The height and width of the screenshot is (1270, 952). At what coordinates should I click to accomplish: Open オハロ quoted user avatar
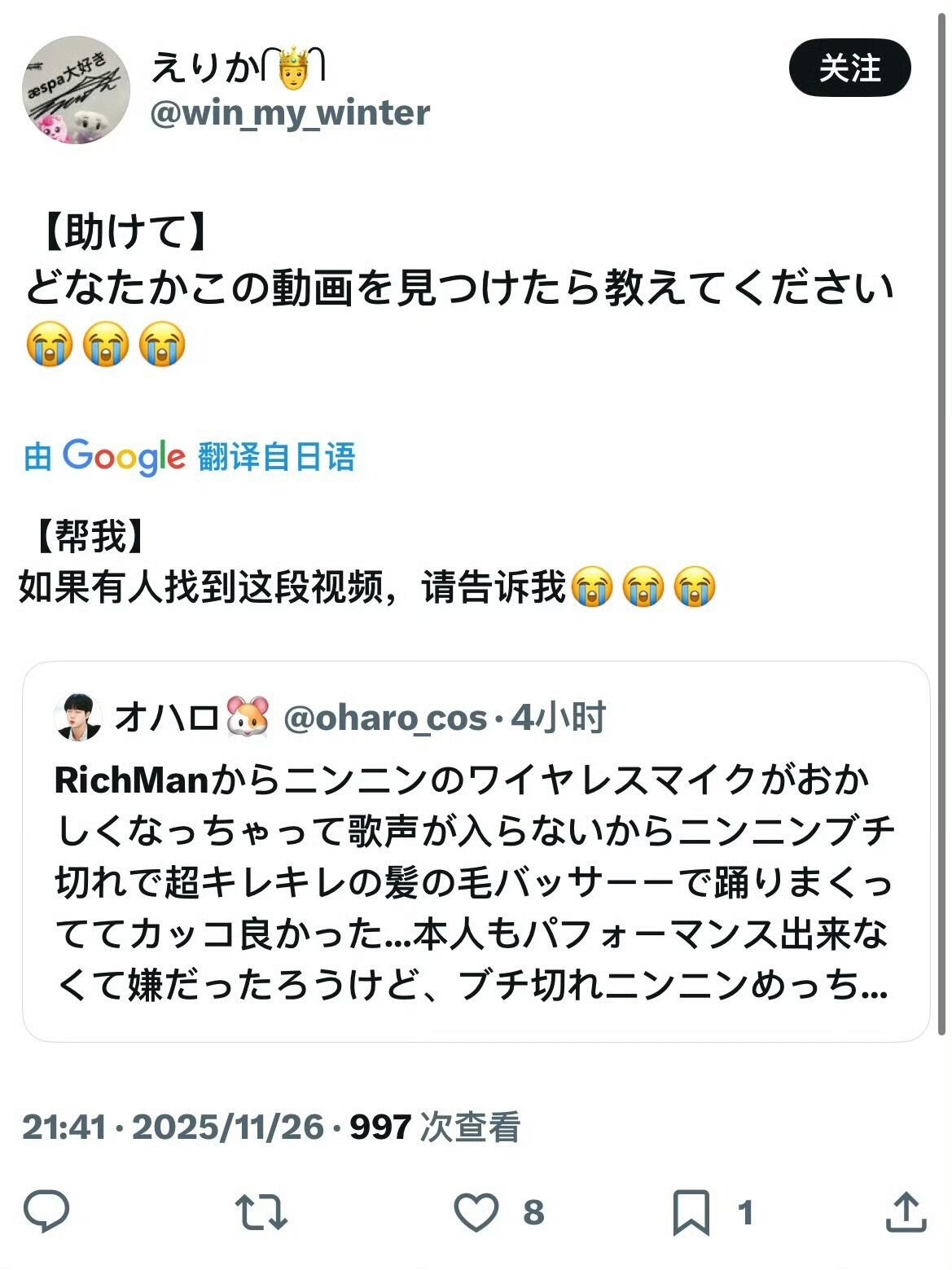pos(78,718)
